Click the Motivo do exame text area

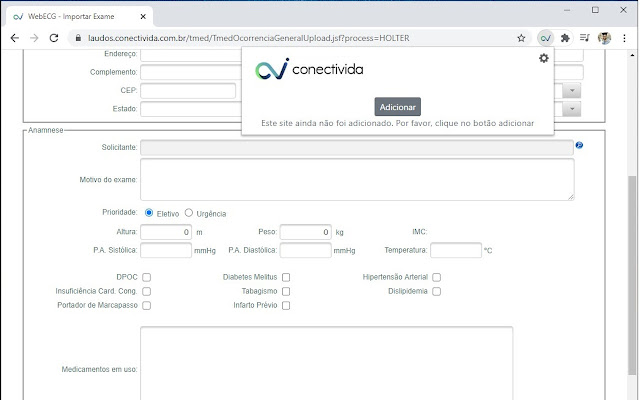[x=357, y=180]
